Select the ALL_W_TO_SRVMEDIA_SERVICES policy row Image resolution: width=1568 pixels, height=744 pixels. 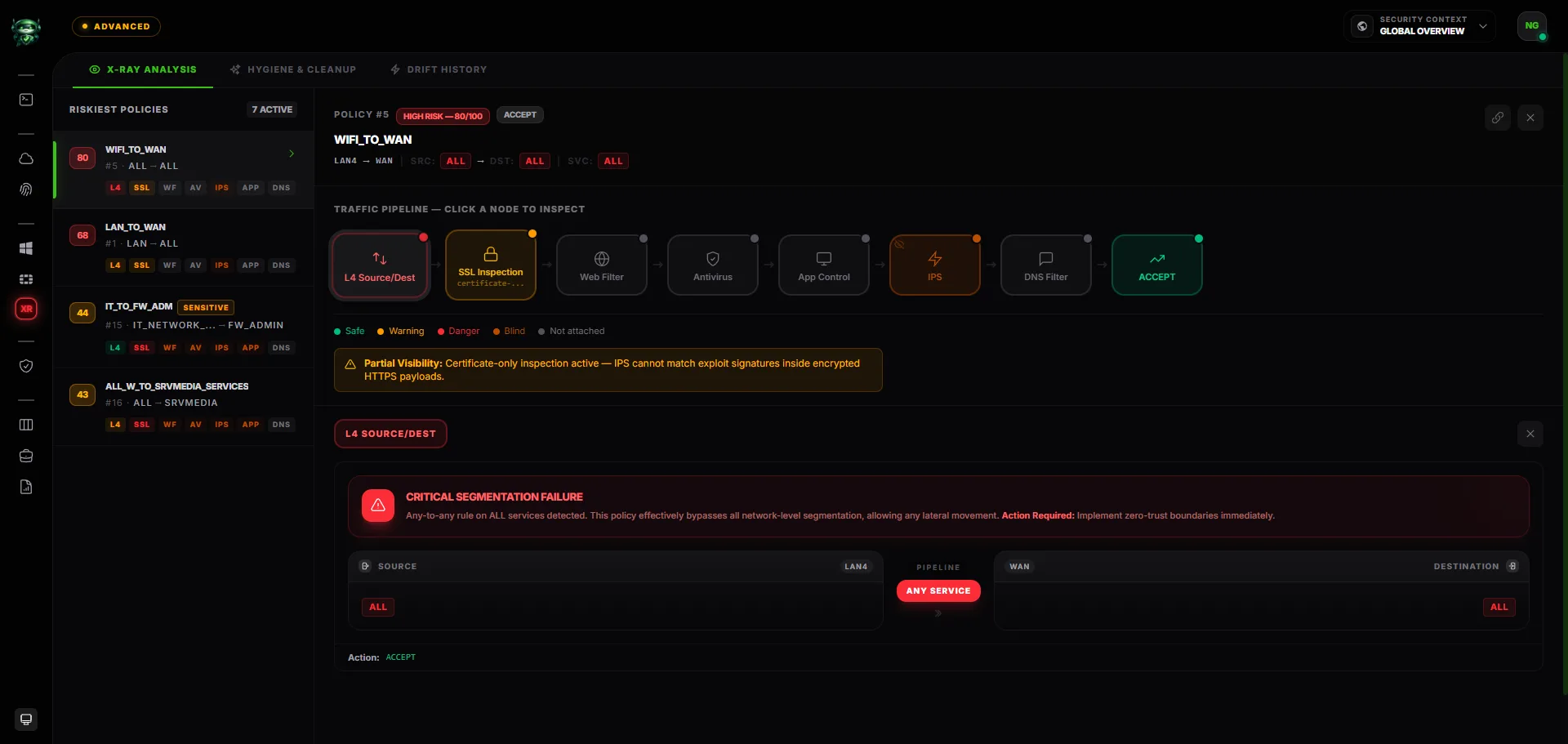pos(185,407)
